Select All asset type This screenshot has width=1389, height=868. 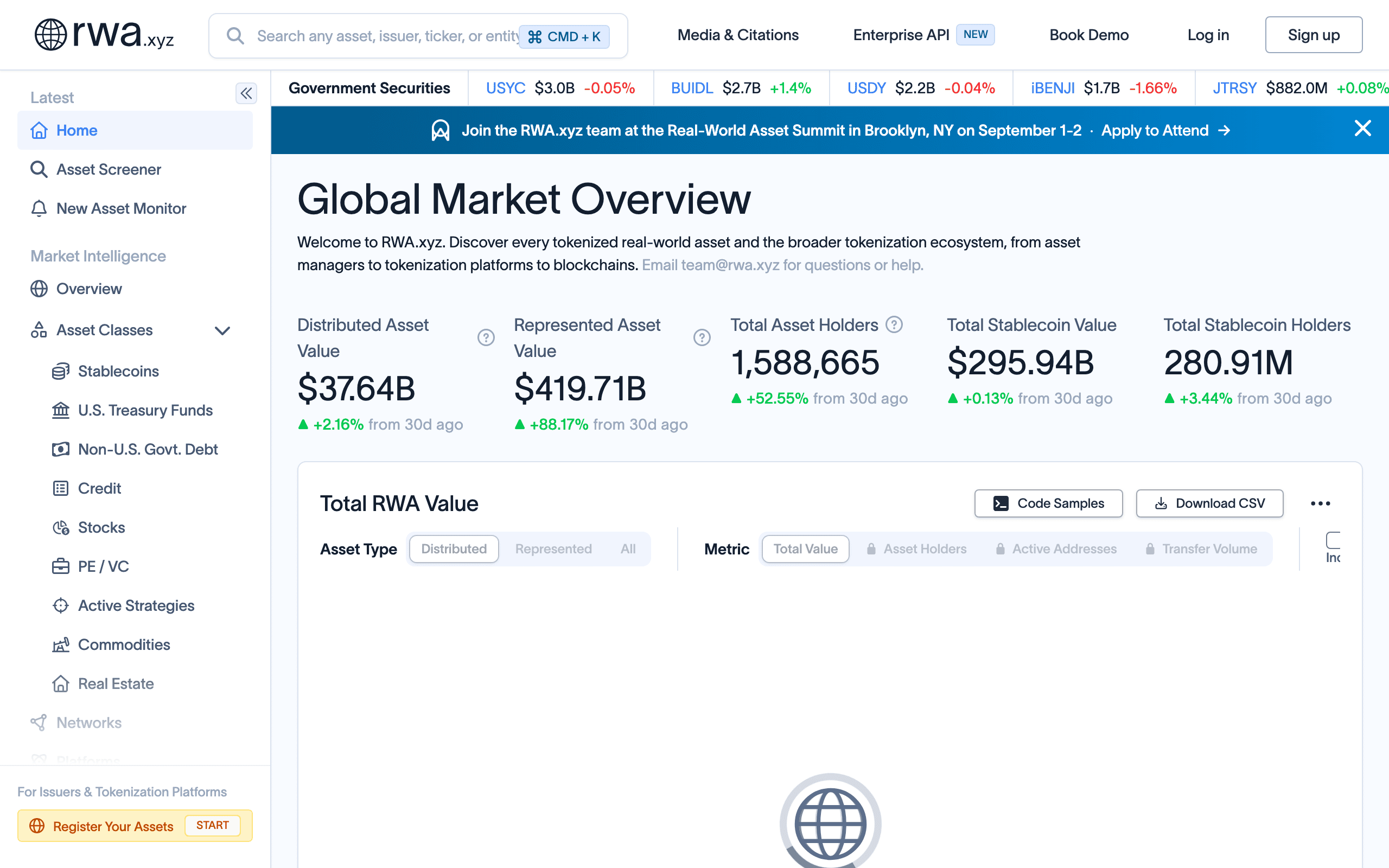(628, 549)
